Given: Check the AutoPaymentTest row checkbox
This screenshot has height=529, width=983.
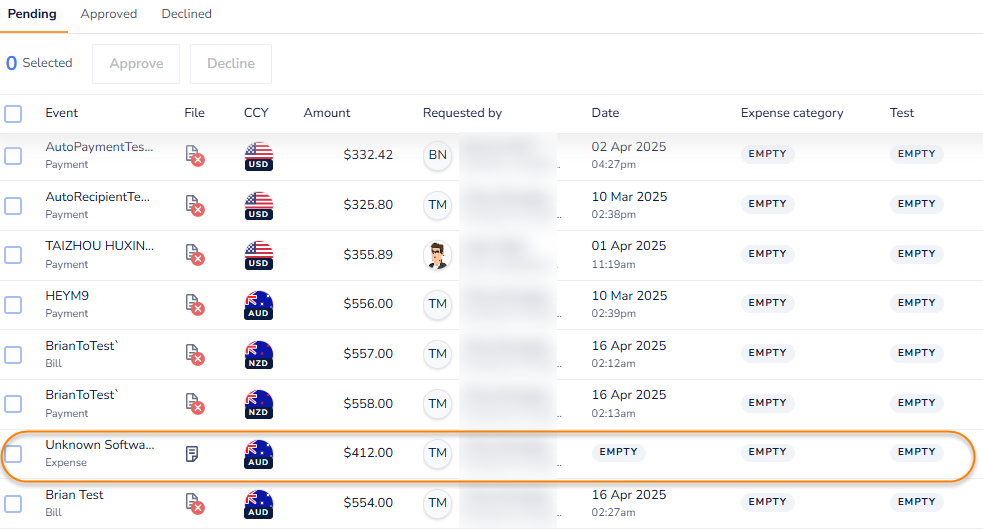Looking at the screenshot, I should click(x=13, y=156).
